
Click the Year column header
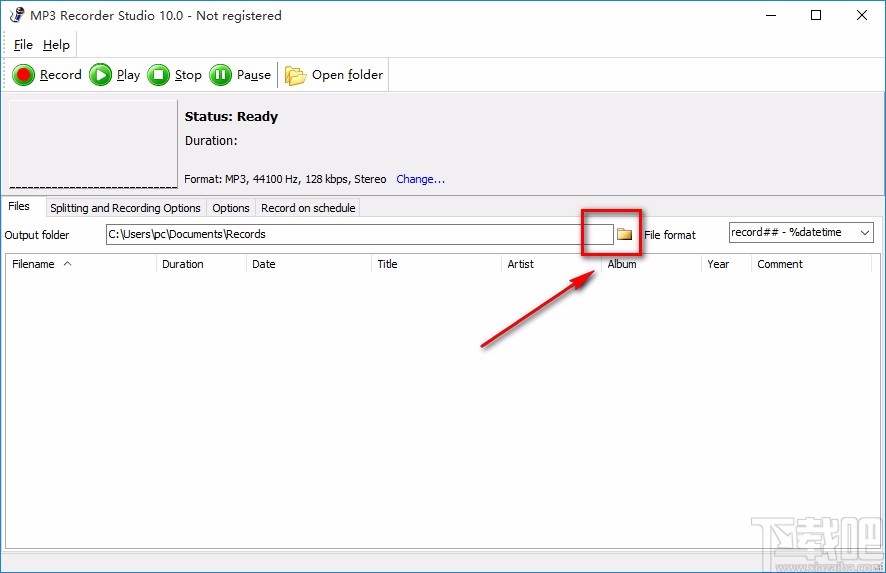point(726,264)
